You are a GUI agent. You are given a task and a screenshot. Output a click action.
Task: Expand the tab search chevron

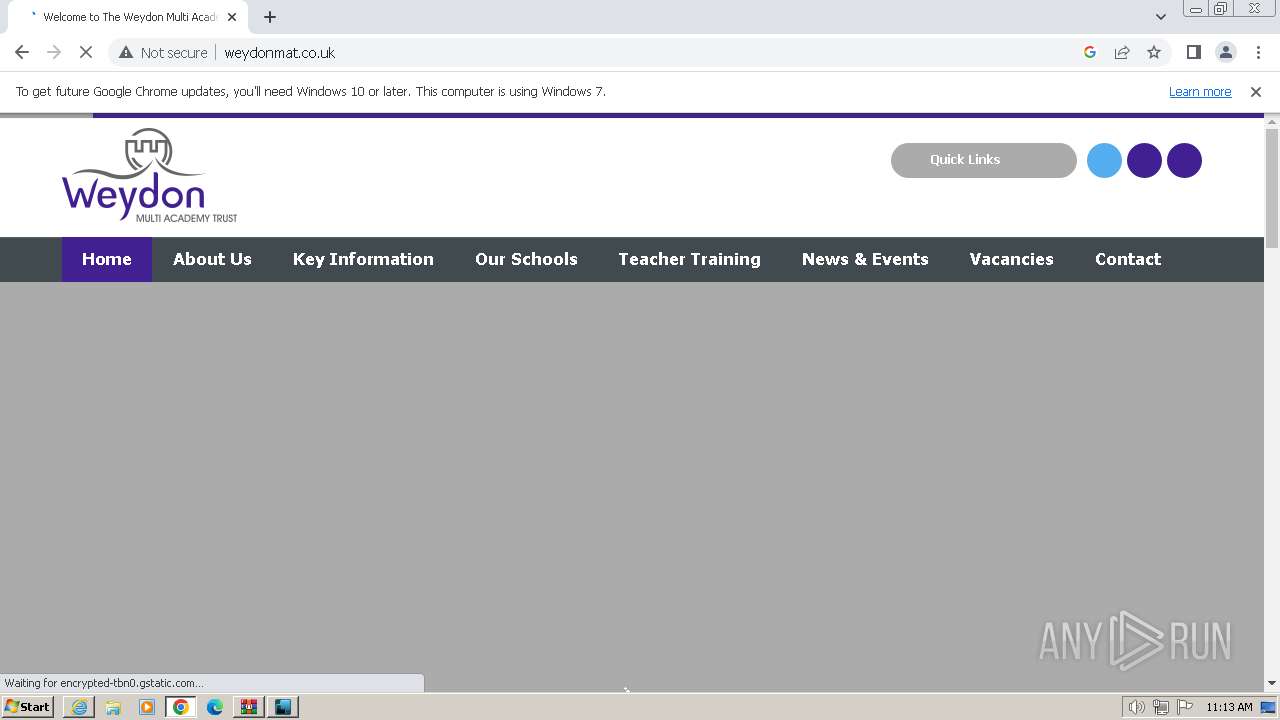(x=1161, y=17)
